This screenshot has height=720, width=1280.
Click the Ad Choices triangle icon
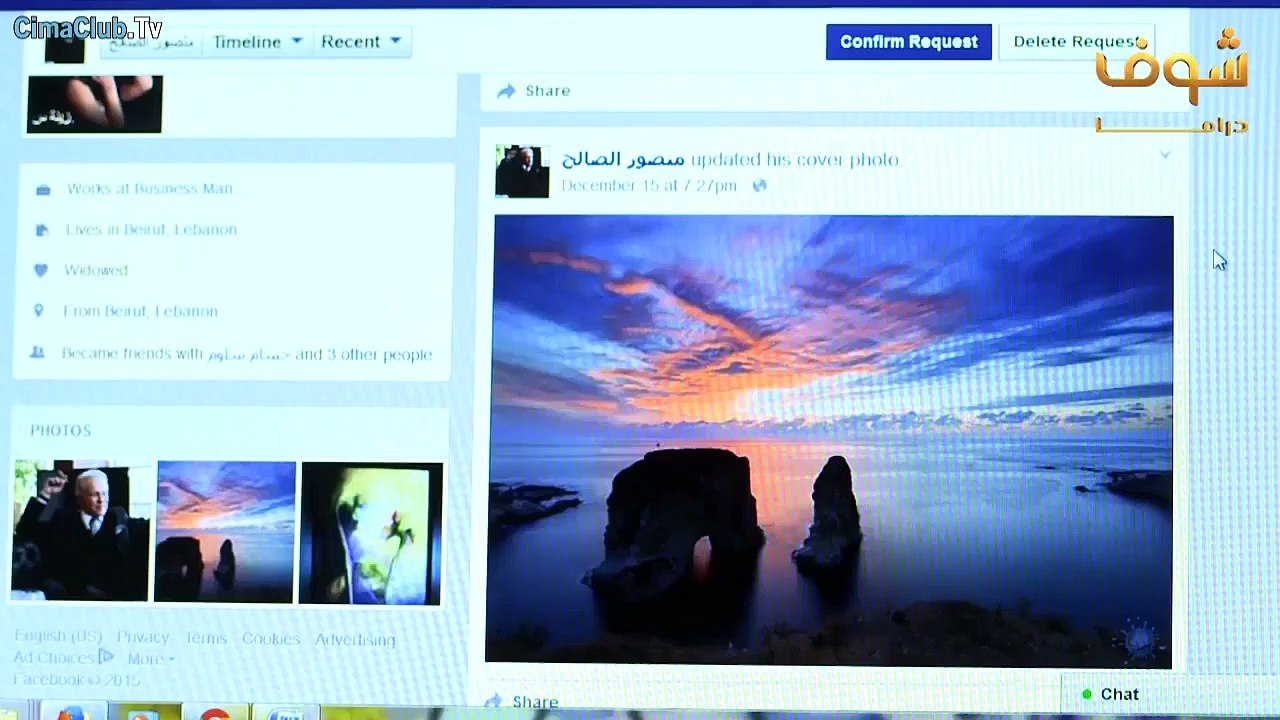pos(106,658)
